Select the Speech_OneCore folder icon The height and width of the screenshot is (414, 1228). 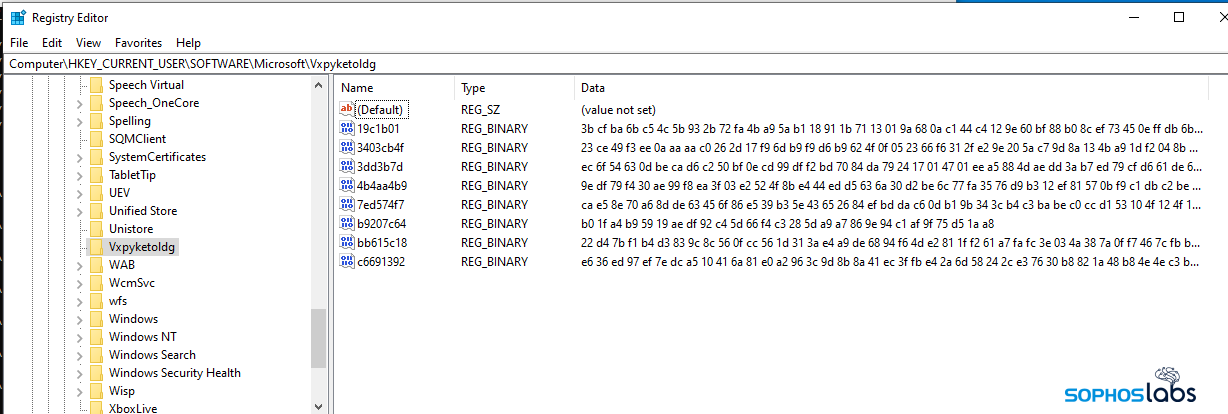[96, 103]
